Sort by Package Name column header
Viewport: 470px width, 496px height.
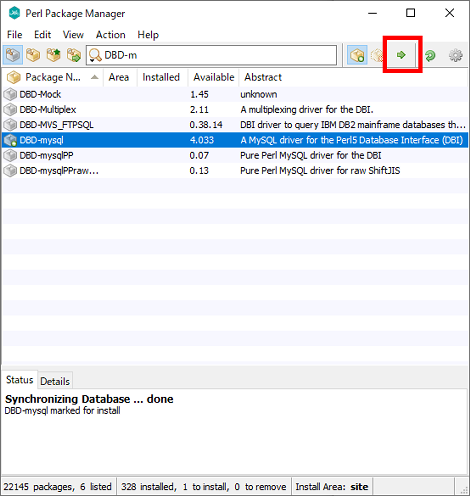[x=53, y=77]
